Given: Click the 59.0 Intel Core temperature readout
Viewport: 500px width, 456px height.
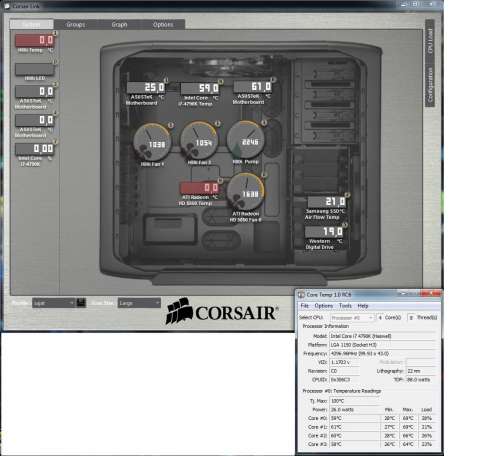Looking at the screenshot, I should (200, 88).
